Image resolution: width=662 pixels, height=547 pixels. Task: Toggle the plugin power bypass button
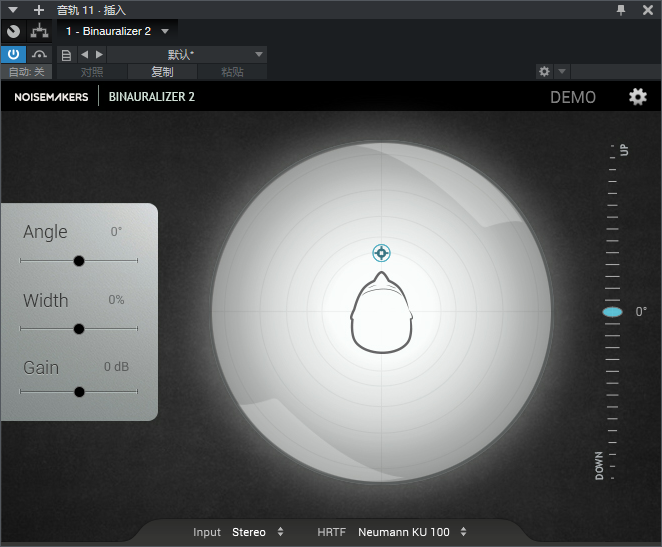click(x=14, y=54)
